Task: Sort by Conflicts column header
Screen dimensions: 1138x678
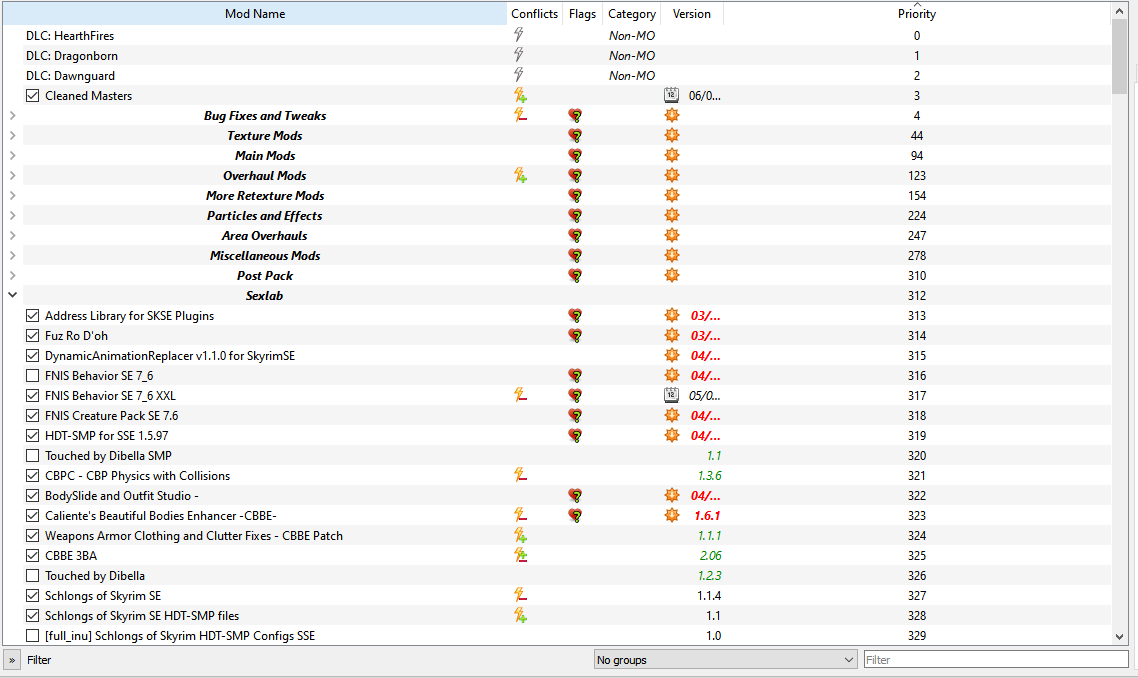Action: [x=534, y=13]
